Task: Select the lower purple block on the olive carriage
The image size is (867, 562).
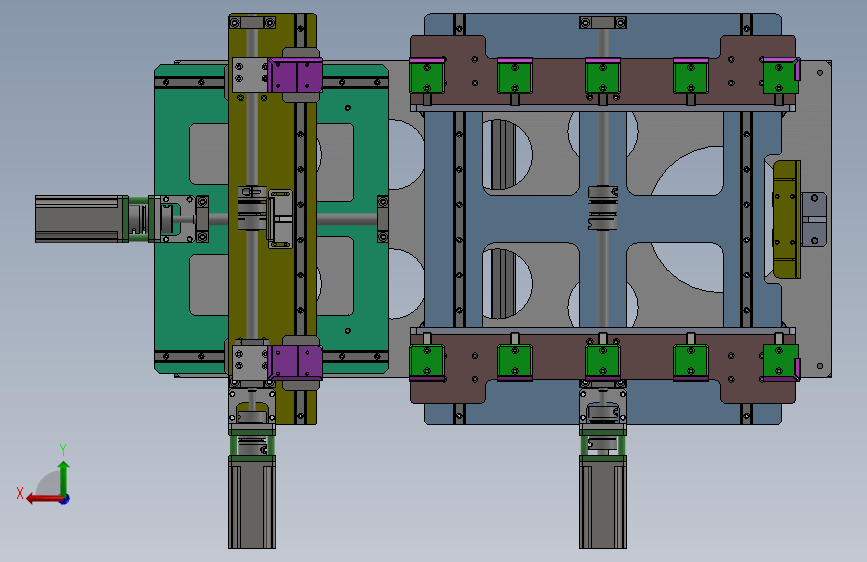Action: coord(295,362)
